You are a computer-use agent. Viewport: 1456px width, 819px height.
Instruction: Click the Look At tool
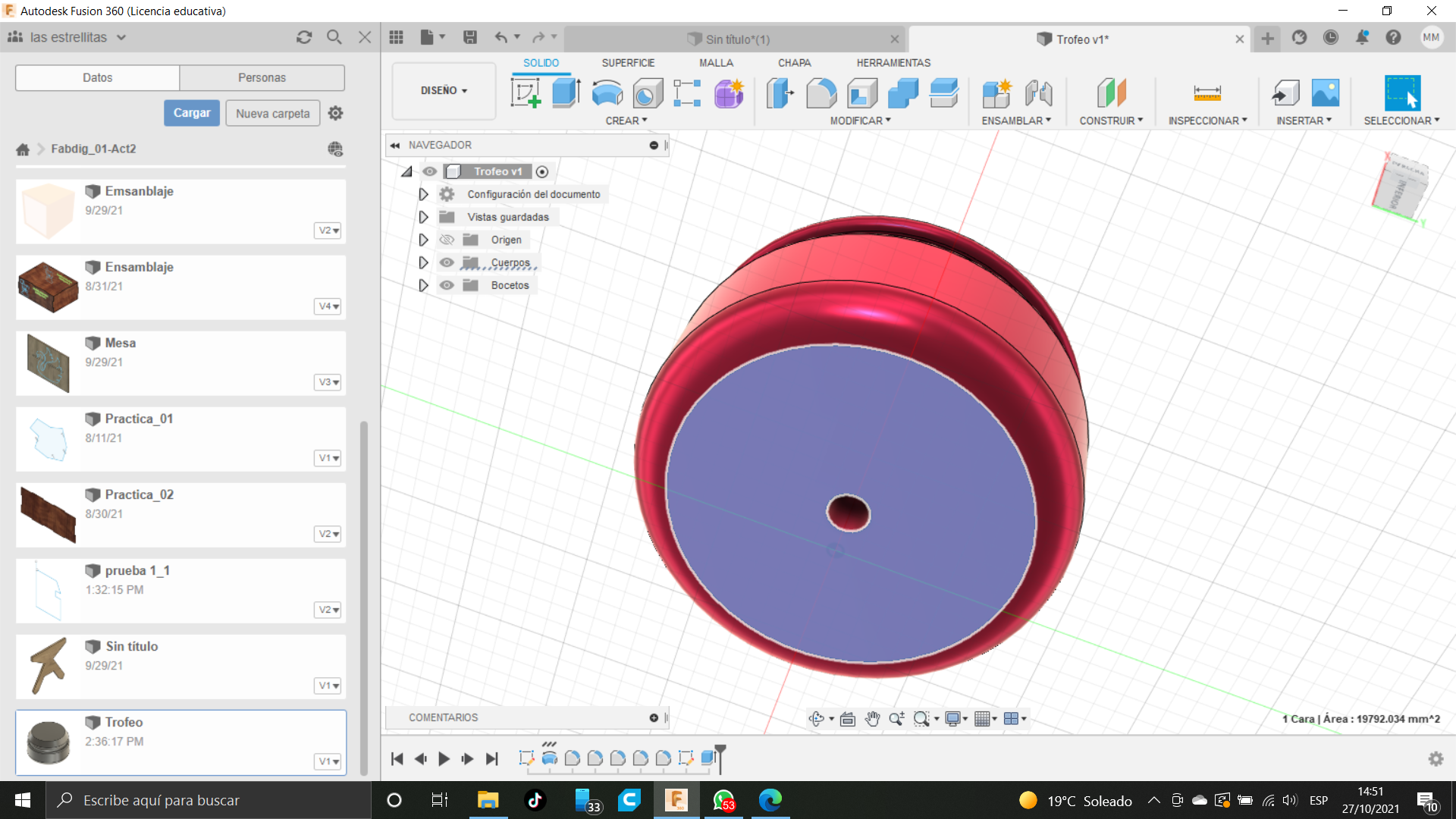(x=848, y=719)
